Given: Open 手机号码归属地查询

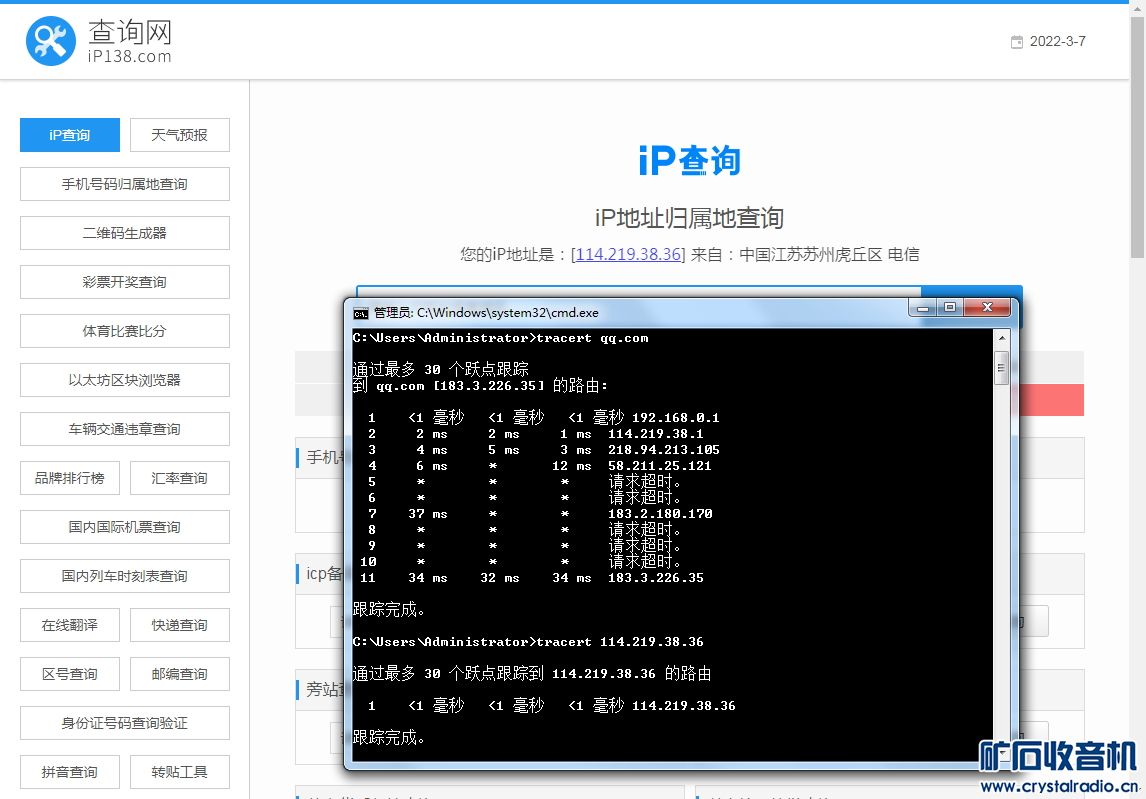Looking at the screenshot, I should 125,184.
